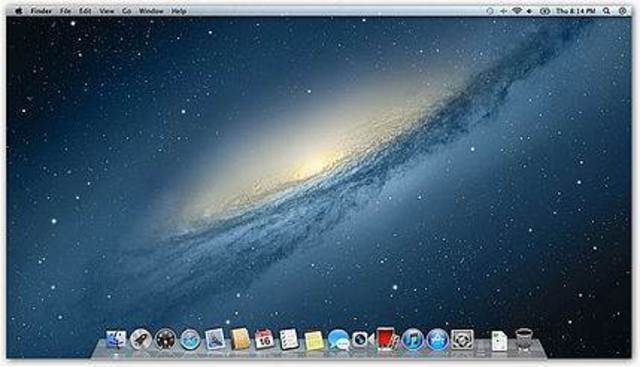The image size is (640, 367).
Task: Open the File menu
Action: point(65,11)
